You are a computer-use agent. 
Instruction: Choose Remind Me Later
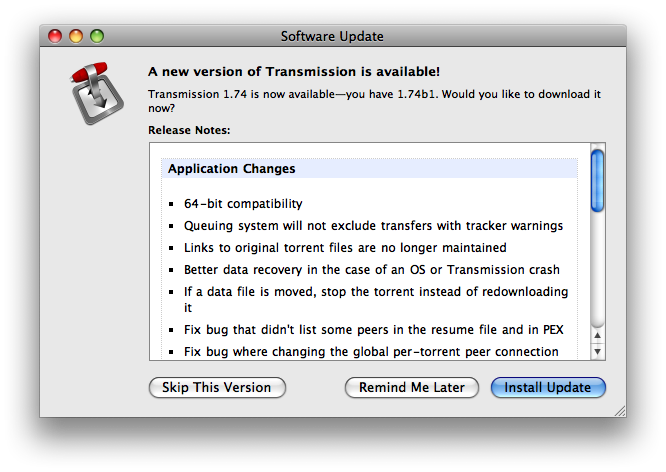[412, 387]
